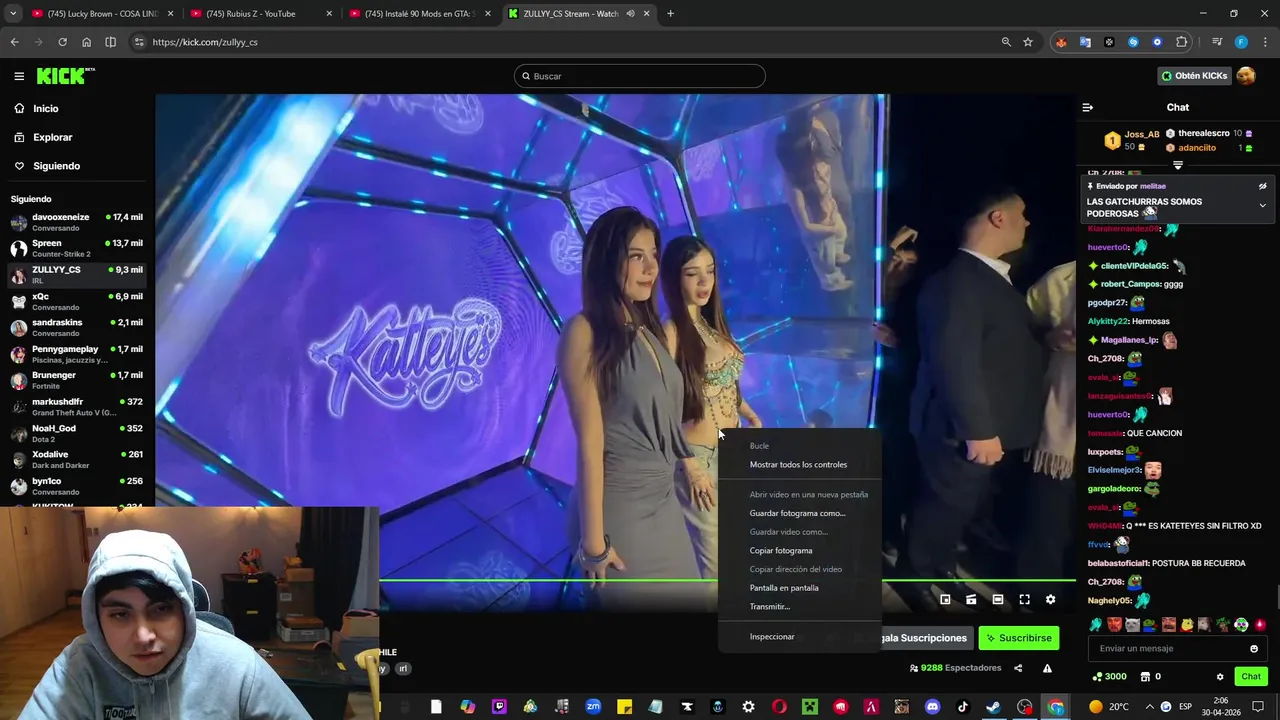The width and height of the screenshot is (1280, 720).
Task: Open xQc channel in sidebar
Action: click(x=76, y=301)
